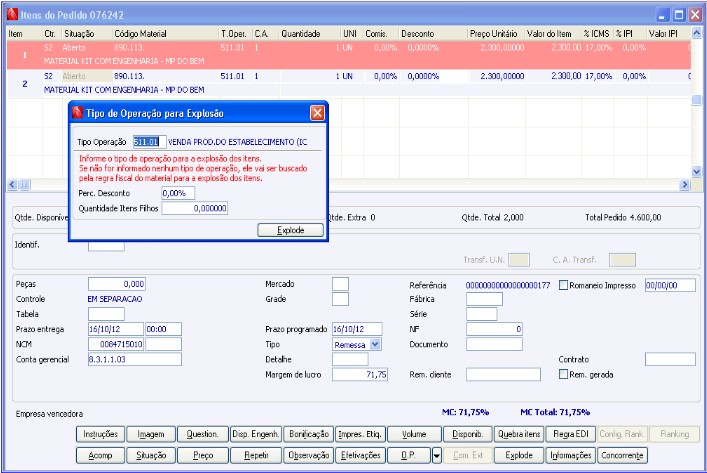Click the Documento input field
The height and width of the screenshot is (473, 707).
point(494,344)
